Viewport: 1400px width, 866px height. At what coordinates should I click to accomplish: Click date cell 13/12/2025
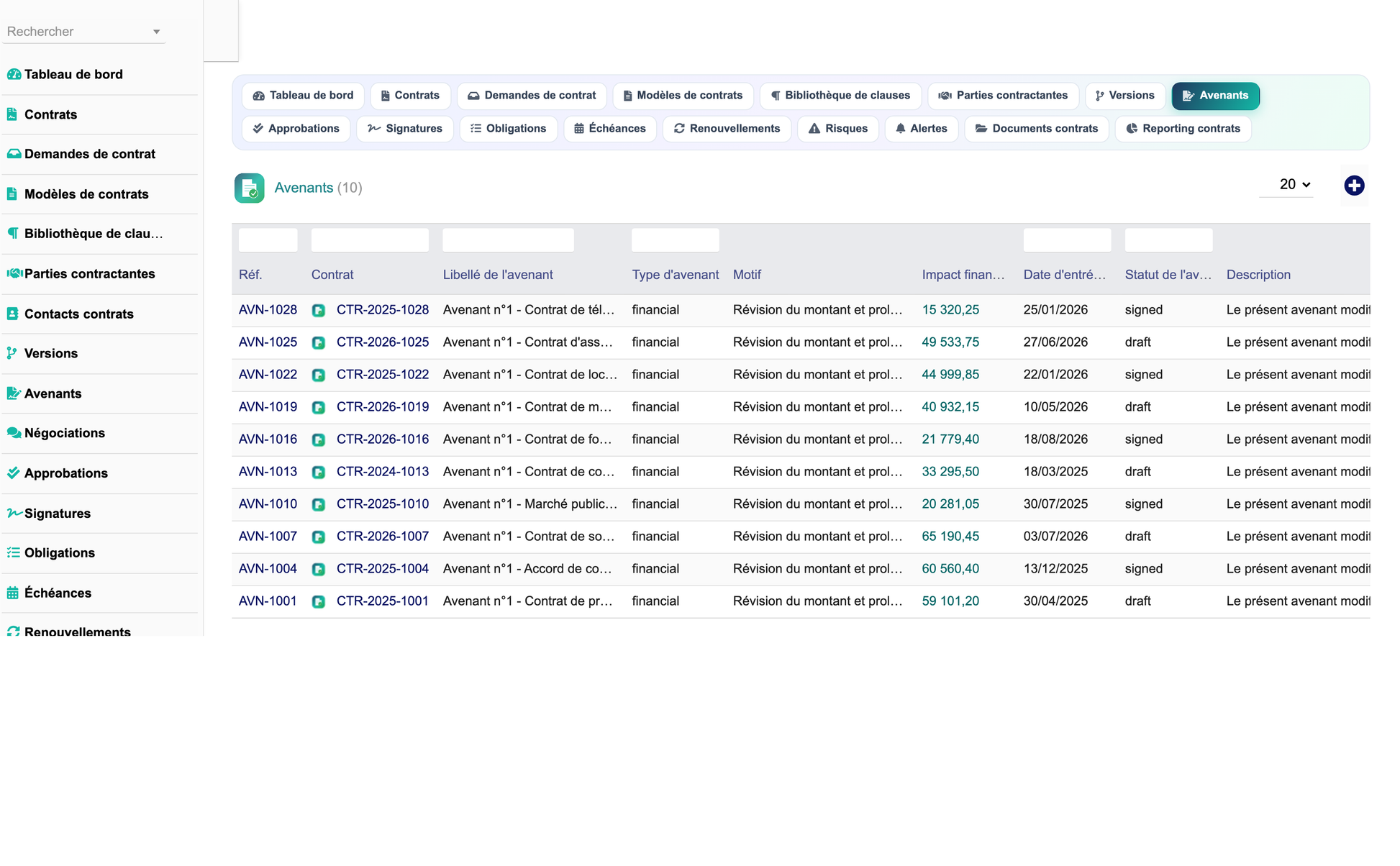(1055, 569)
